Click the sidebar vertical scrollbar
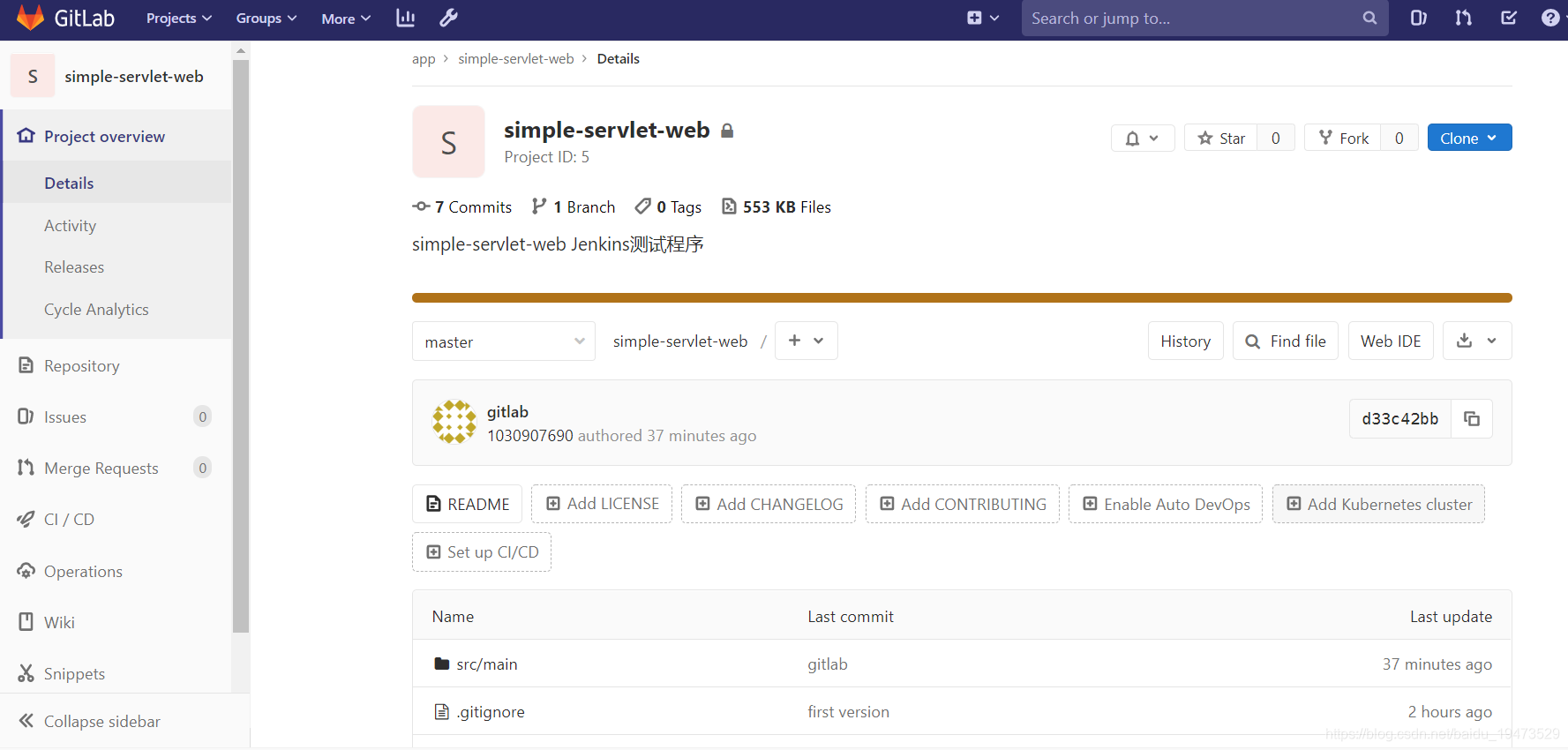Viewport: 1568px width, 750px height. tap(241, 346)
